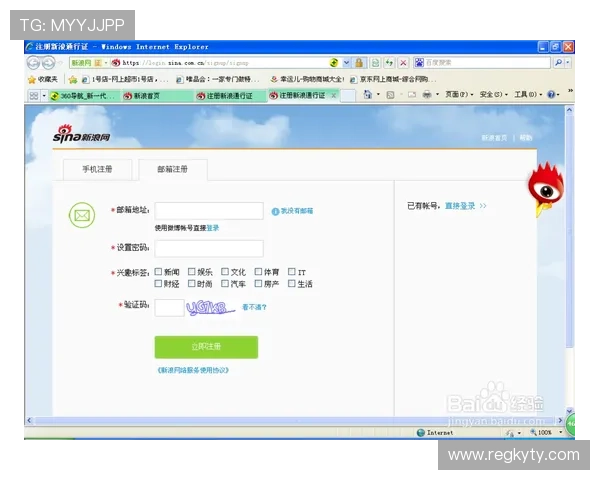Expand the 页面(P) dropdown menu
Viewport: 600px width, 480px height.
coord(459,95)
